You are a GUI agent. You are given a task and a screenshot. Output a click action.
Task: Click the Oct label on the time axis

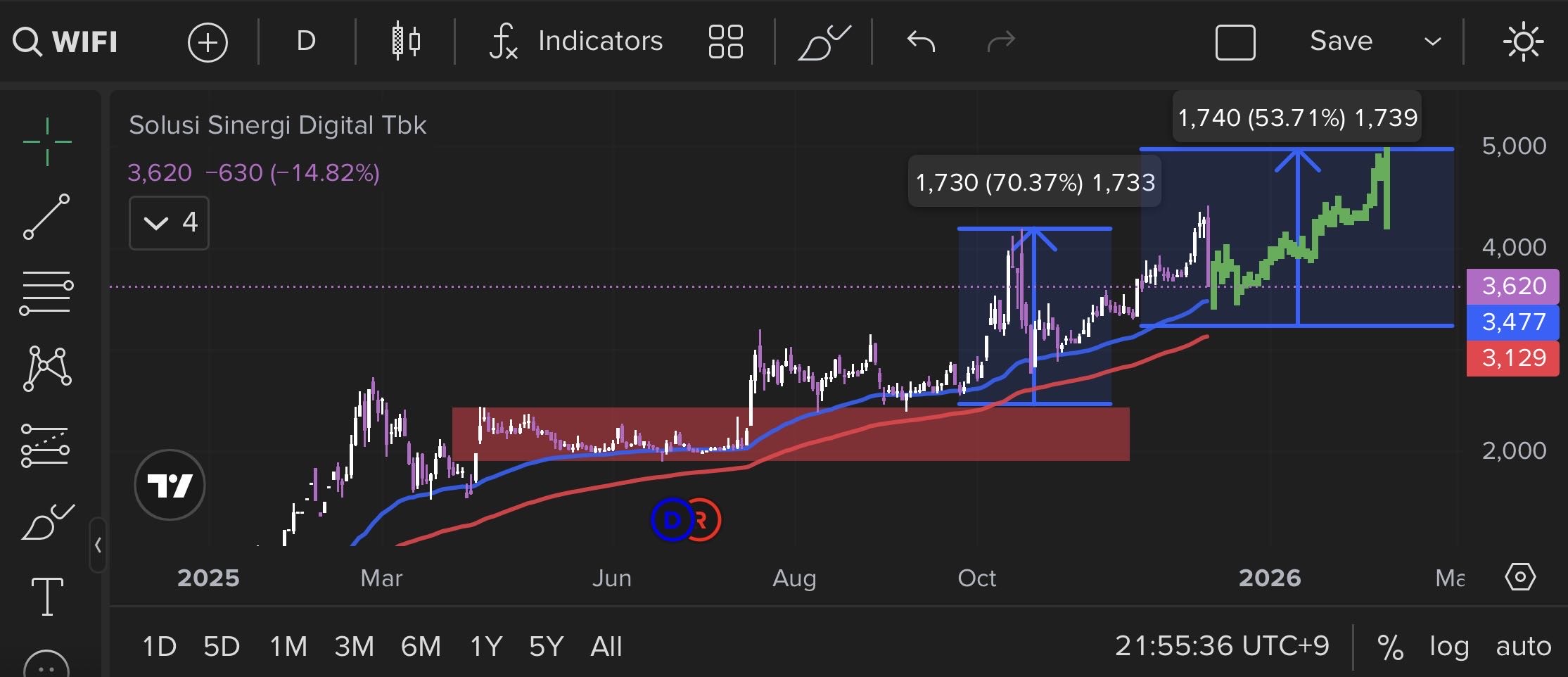[x=977, y=578]
